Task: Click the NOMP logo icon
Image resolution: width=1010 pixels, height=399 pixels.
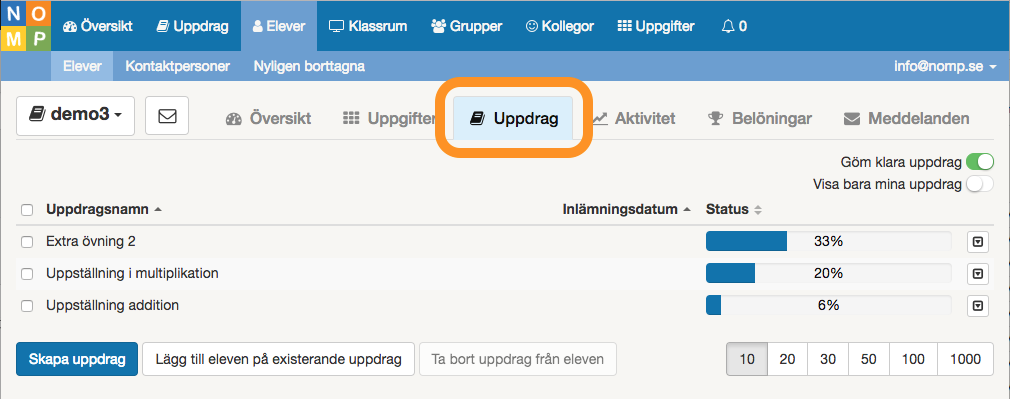Action: tap(25, 26)
